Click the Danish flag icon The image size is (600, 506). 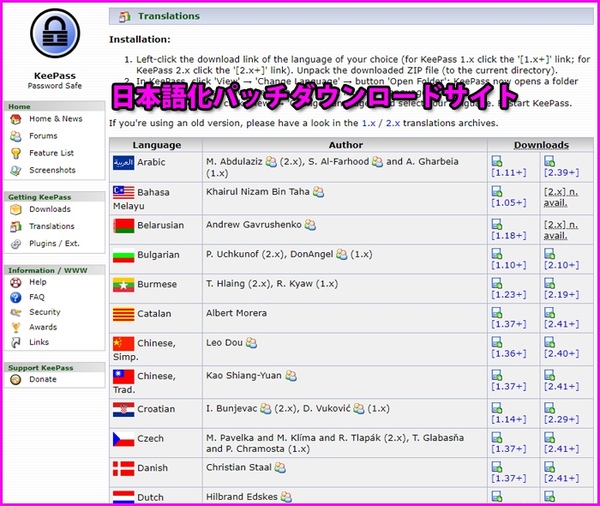click(124, 468)
